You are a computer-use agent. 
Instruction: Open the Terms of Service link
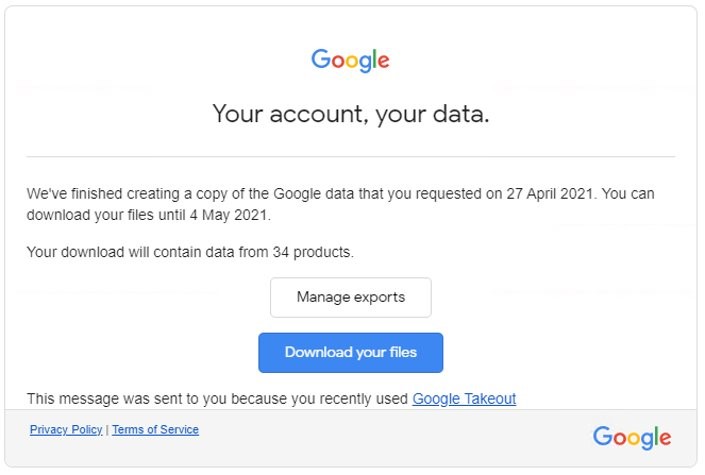pyautogui.click(x=155, y=430)
